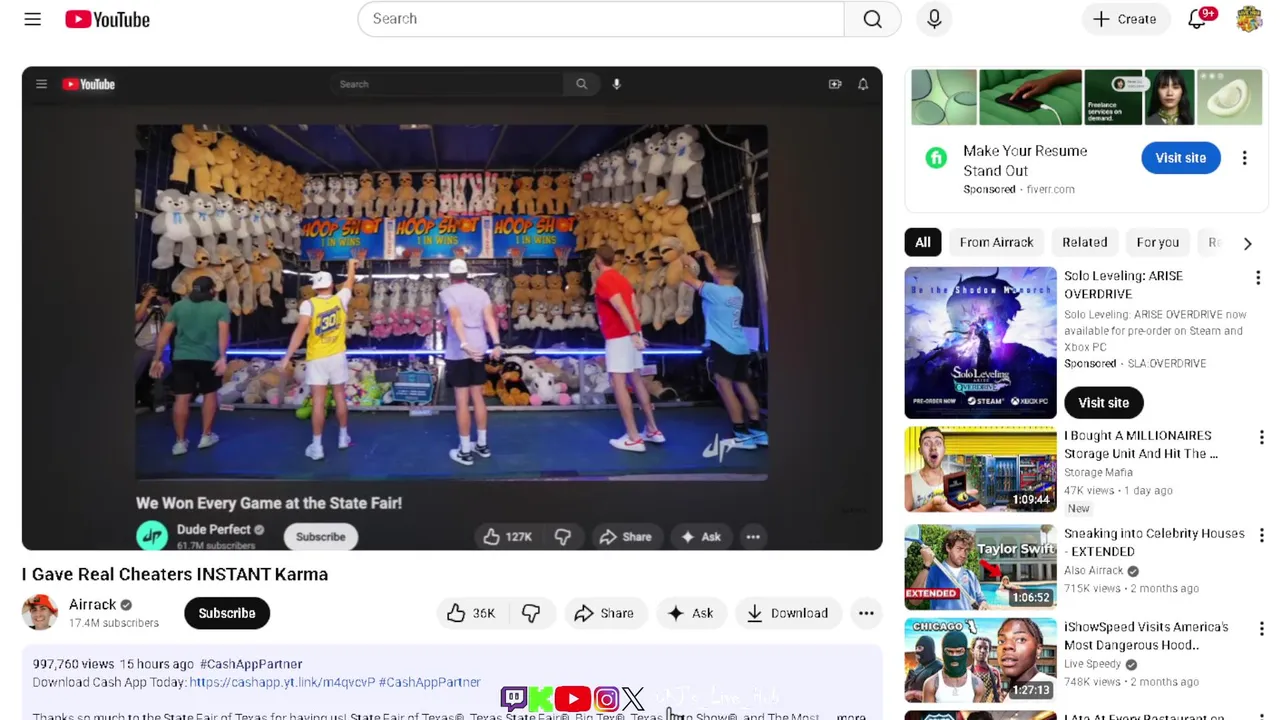The width and height of the screenshot is (1280, 720).
Task: Click the Fiverr logo icon in the ad
Action: 936,158
